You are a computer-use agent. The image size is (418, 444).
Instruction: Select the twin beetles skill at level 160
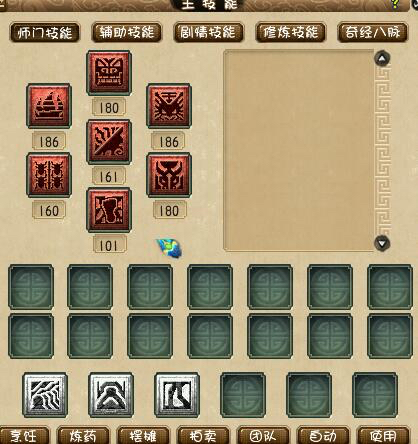tap(49, 175)
